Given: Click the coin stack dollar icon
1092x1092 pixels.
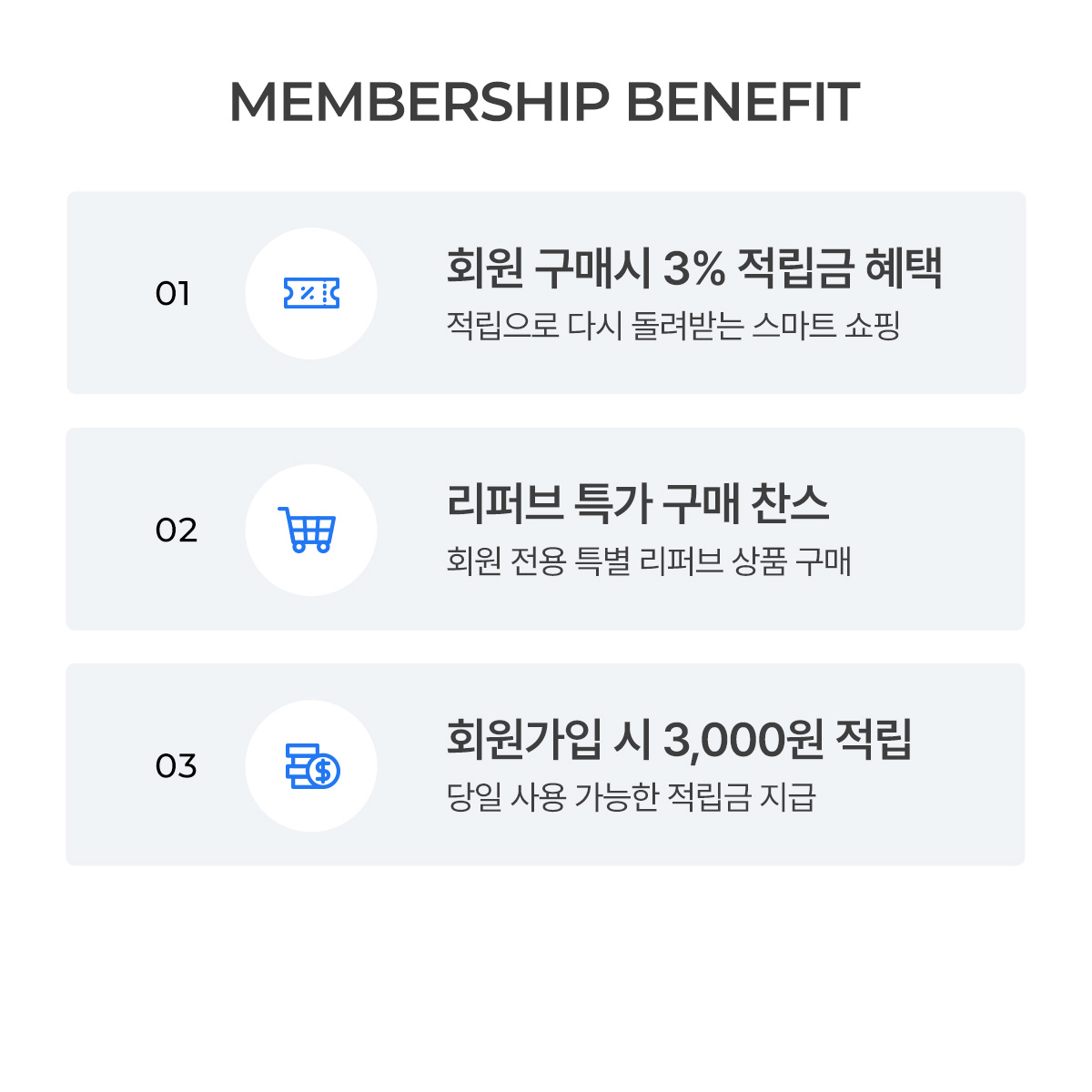Looking at the screenshot, I should tap(311, 766).
